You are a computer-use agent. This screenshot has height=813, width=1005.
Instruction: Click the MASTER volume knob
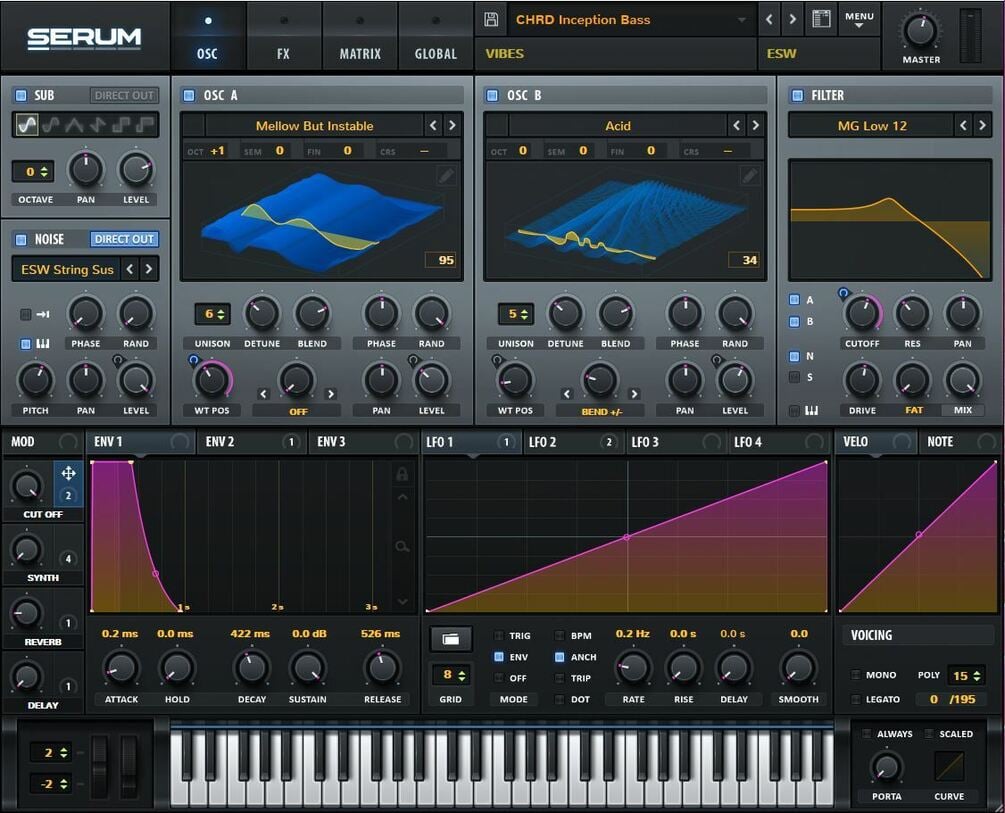pyautogui.click(x=920, y=30)
